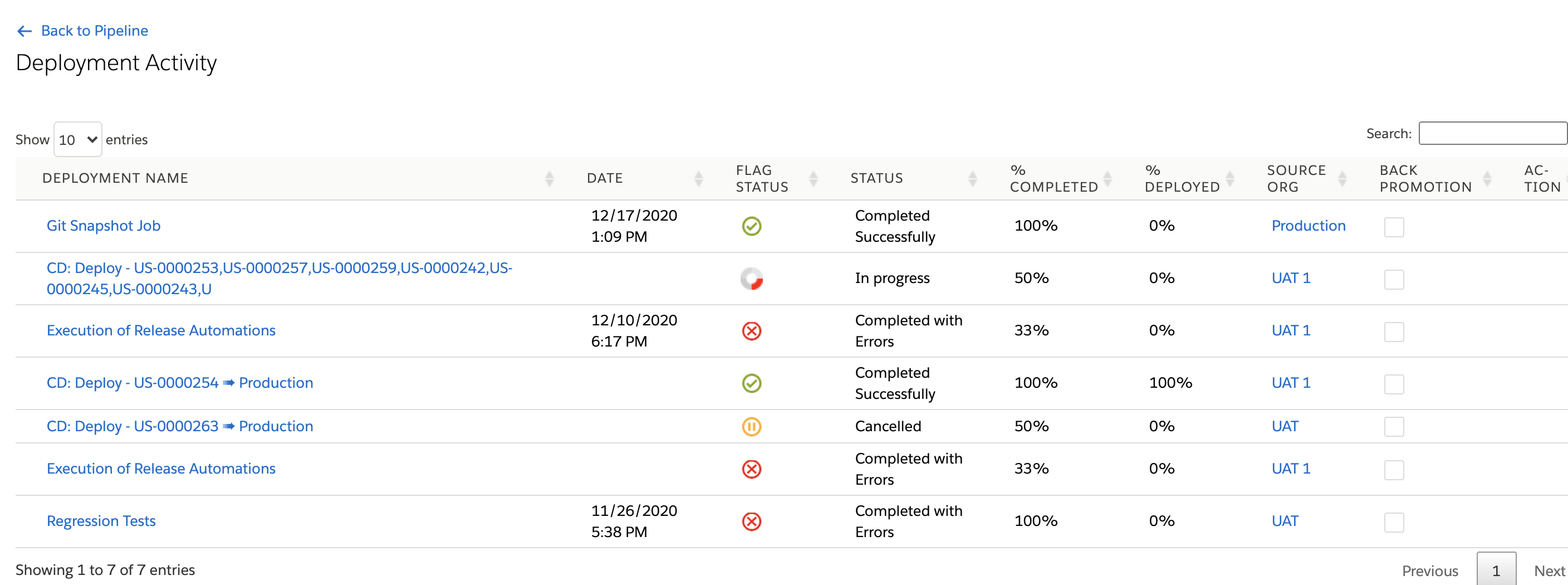Image resolution: width=1568 pixels, height=585 pixels.
Task: Sort by Deployment Name column arrows
Action: 549,178
